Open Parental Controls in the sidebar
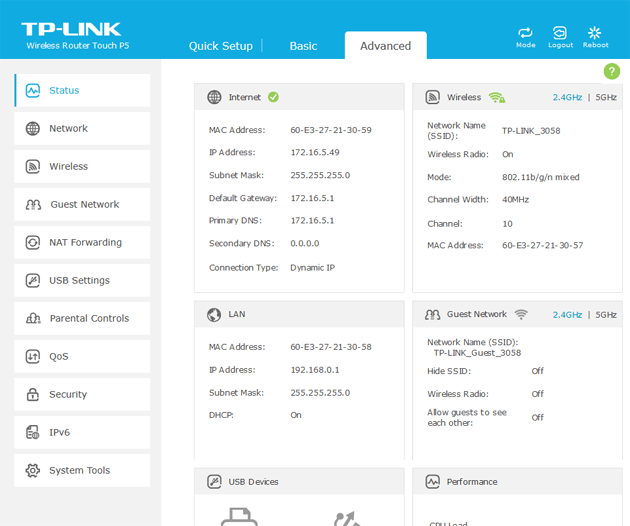Viewport: 630px width, 526px height. (82, 318)
